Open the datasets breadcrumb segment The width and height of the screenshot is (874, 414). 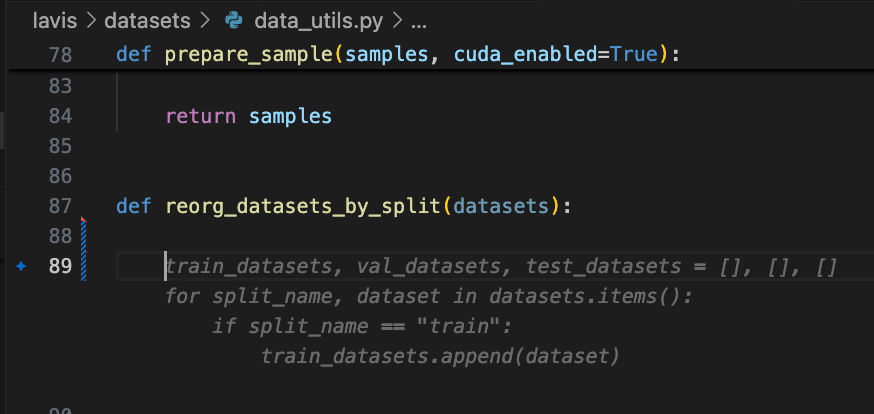[145, 20]
